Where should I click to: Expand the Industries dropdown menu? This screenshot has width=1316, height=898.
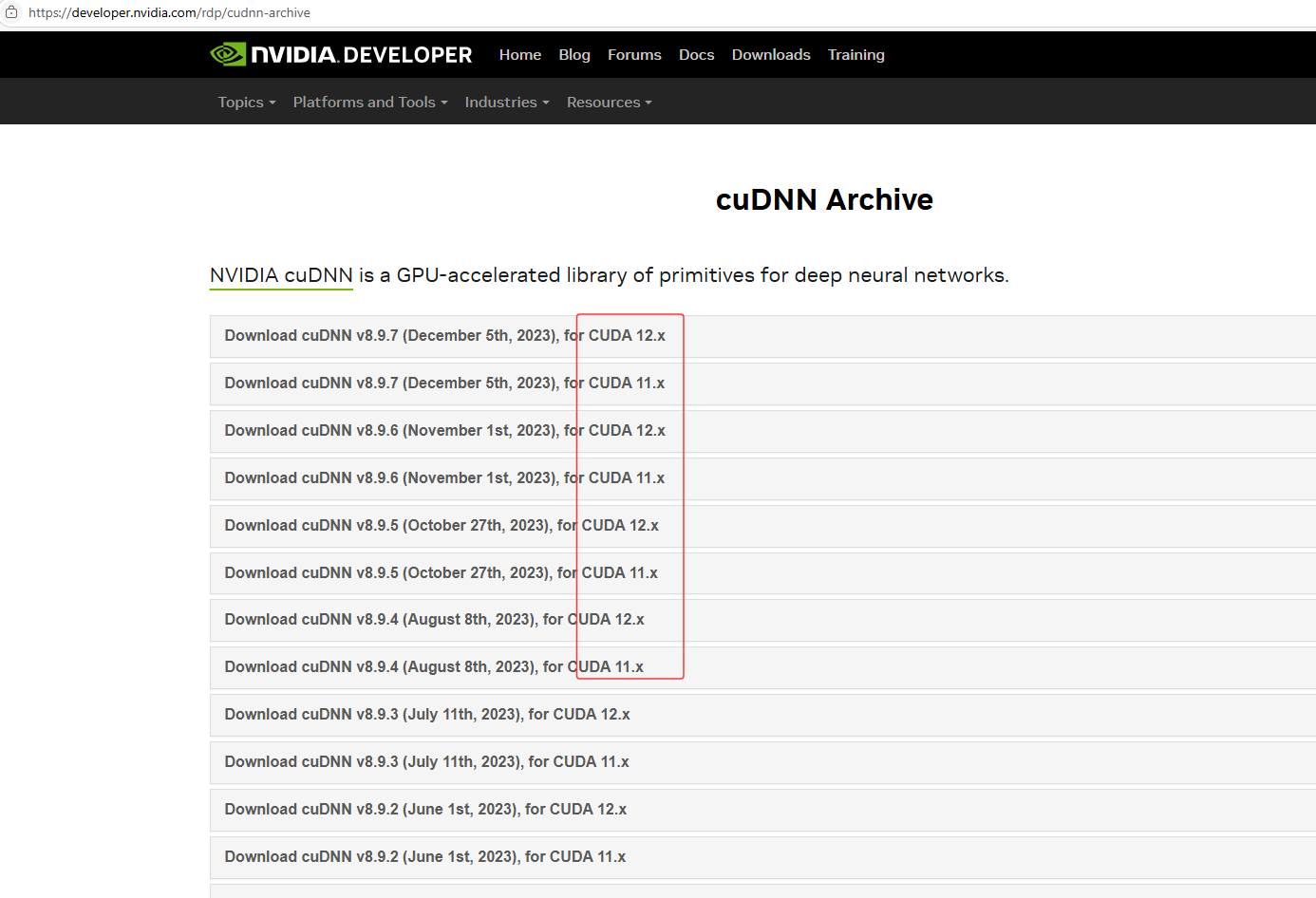(507, 102)
